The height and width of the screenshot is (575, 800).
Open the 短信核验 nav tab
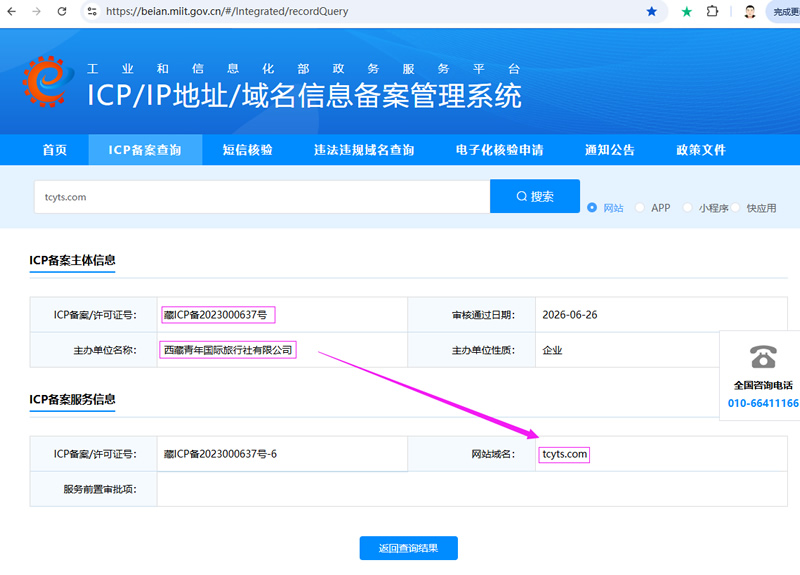(x=247, y=150)
